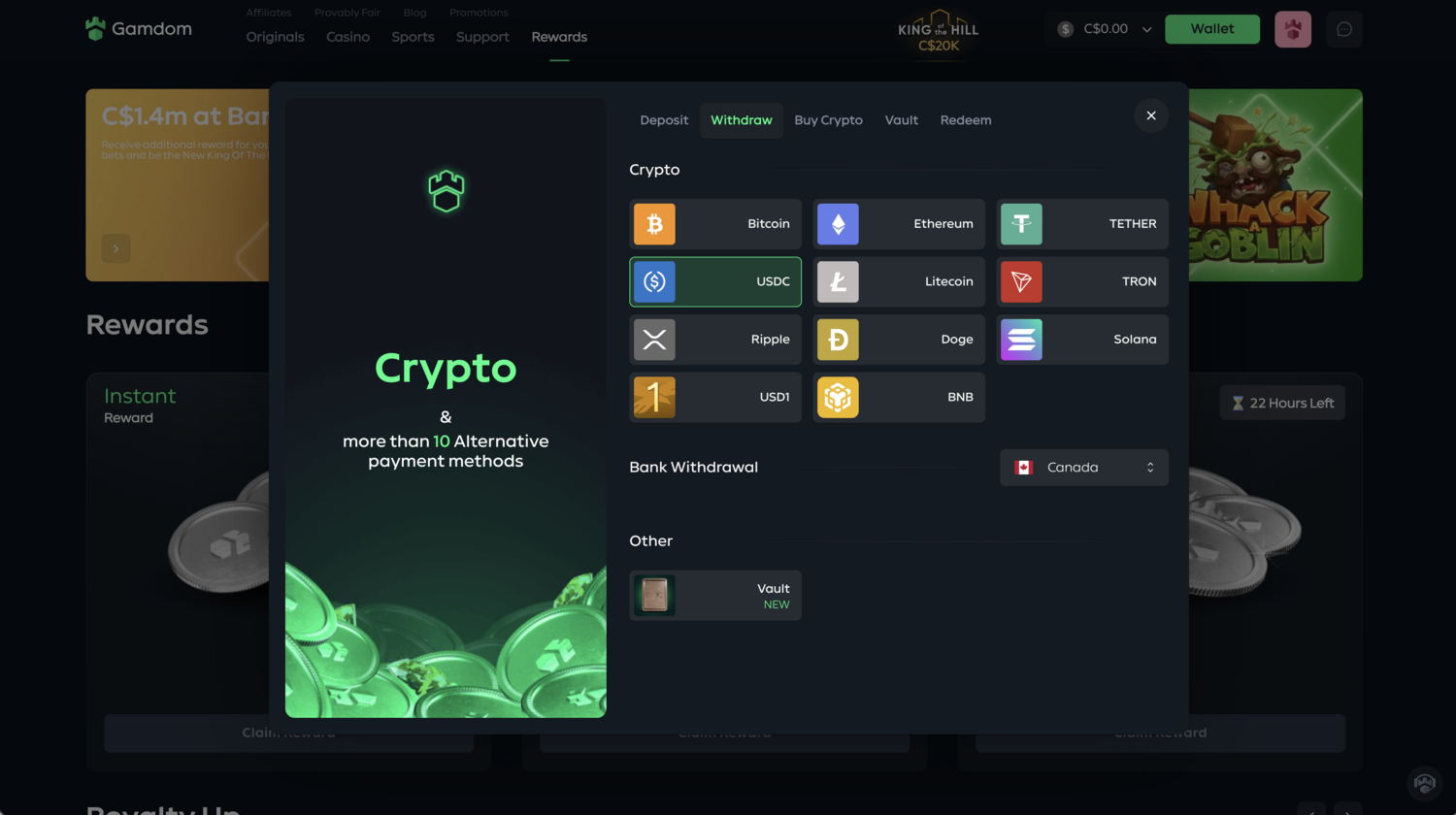1456x815 pixels.
Task: Pick the Doge coin icon
Action: click(838, 340)
